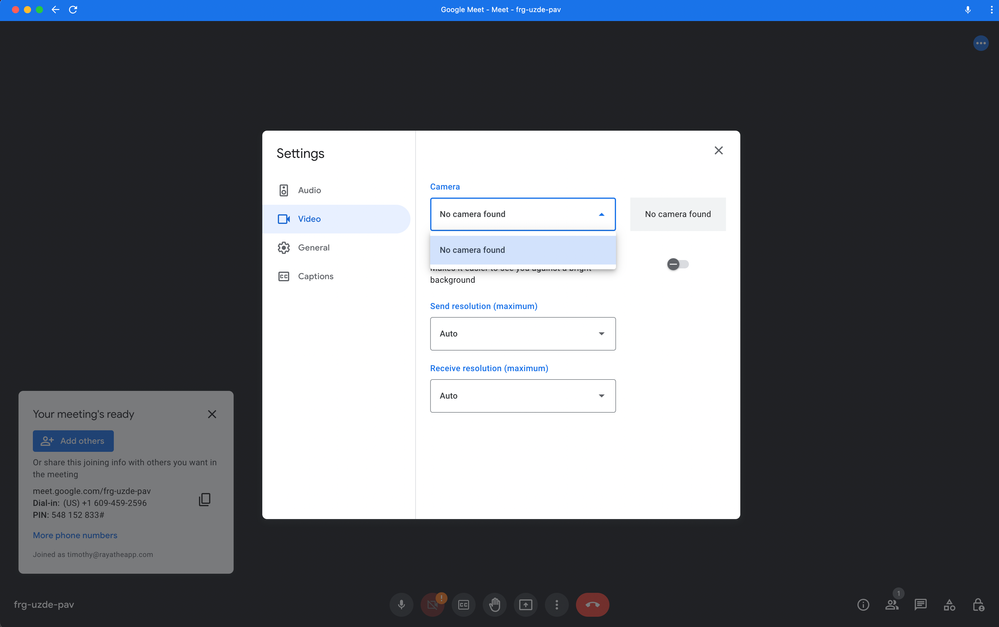999x627 pixels.
Task: Toggle the microphone in bottom toolbar
Action: [401, 604]
